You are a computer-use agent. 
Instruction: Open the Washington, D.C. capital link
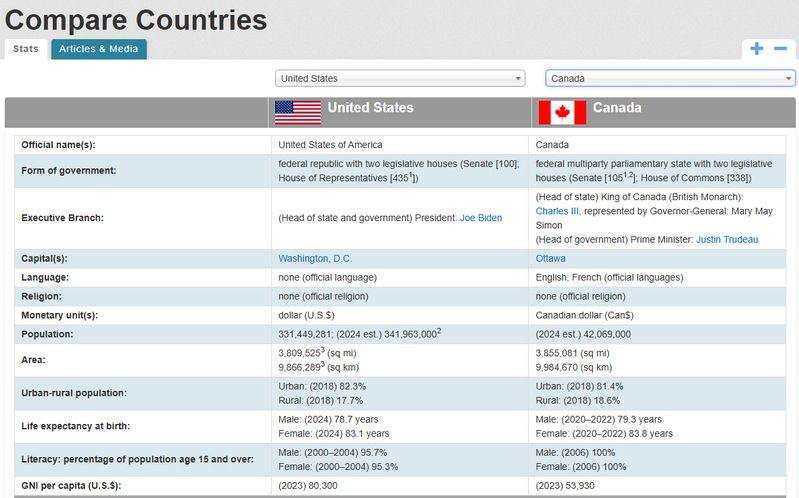click(315, 258)
